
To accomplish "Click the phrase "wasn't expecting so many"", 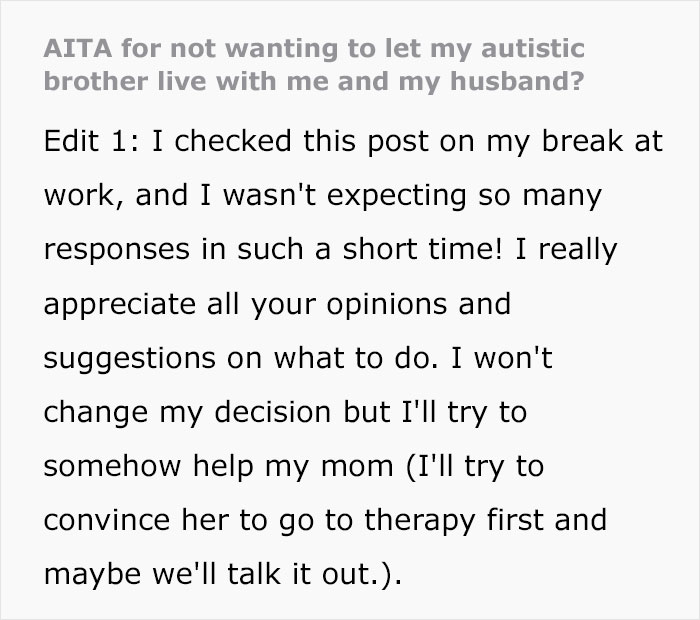I will point(417,194).
